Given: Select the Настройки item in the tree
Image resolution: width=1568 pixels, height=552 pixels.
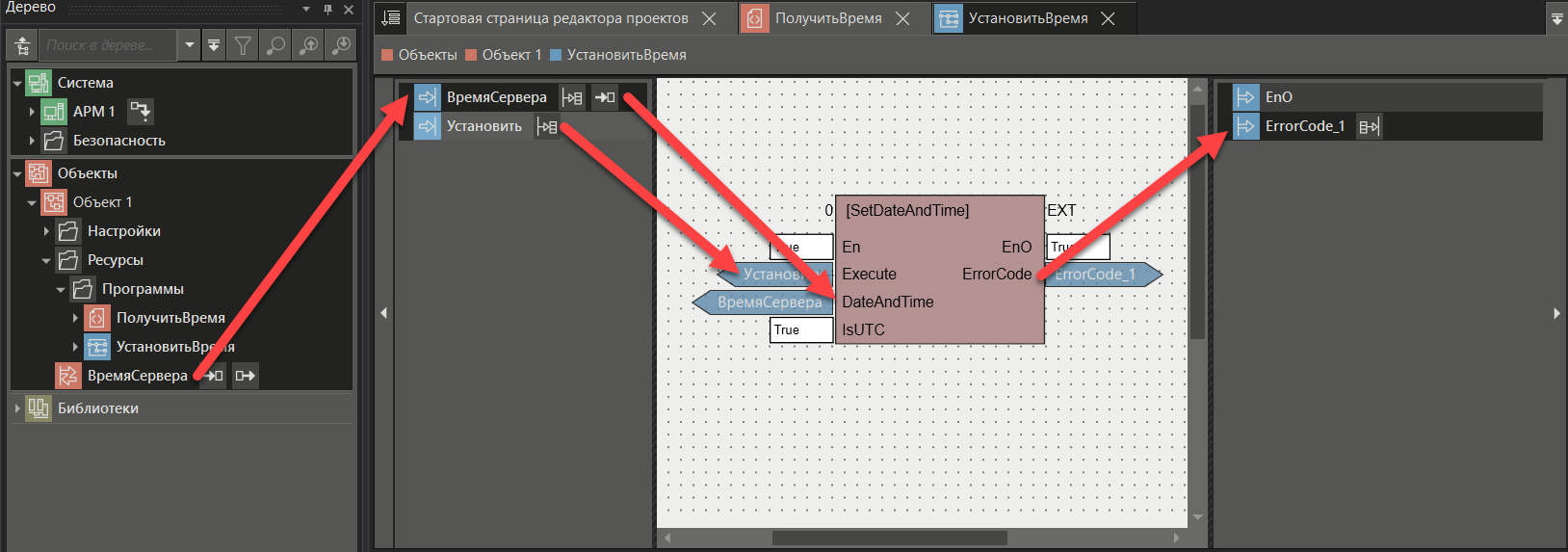Looking at the screenshot, I should (x=123, y=231).
